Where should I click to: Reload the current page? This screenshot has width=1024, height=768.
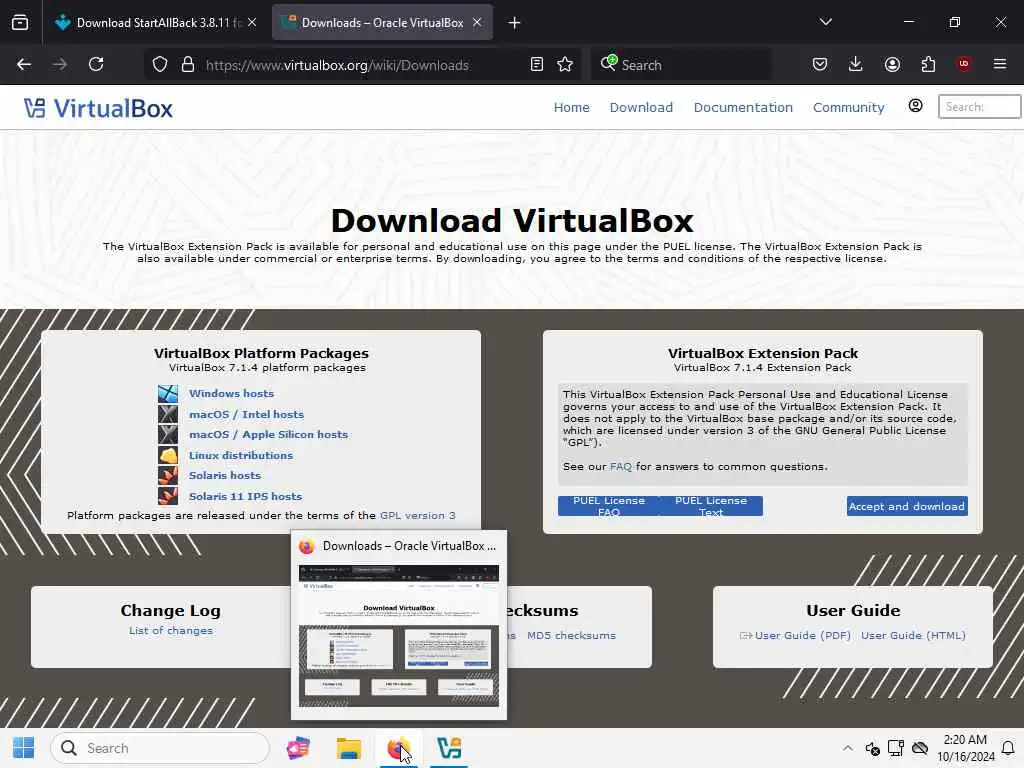(96, 65)
